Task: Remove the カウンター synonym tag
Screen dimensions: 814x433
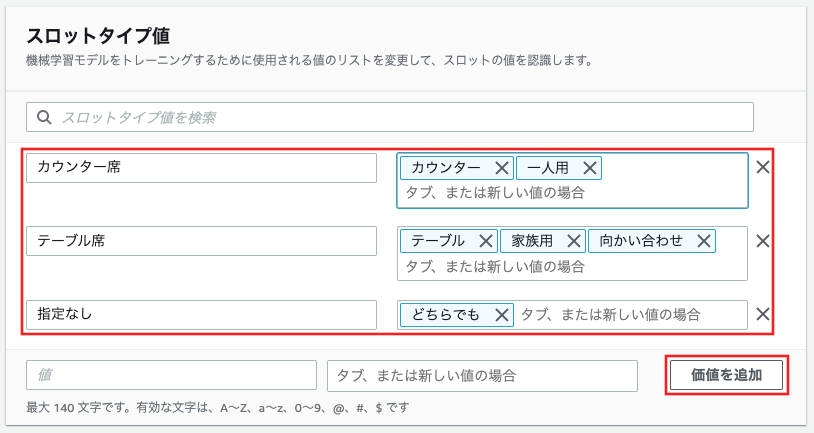Action: pos(501,168)
